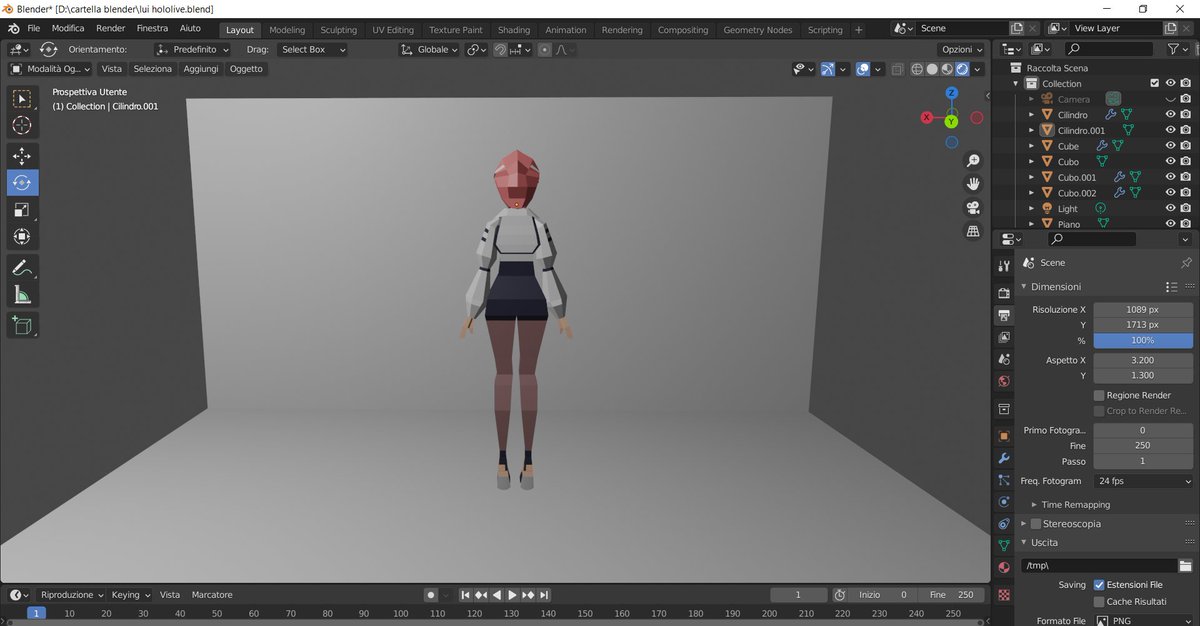Open the Physics properties tab
This screenshot has height=626, width=1200.
1004,502
